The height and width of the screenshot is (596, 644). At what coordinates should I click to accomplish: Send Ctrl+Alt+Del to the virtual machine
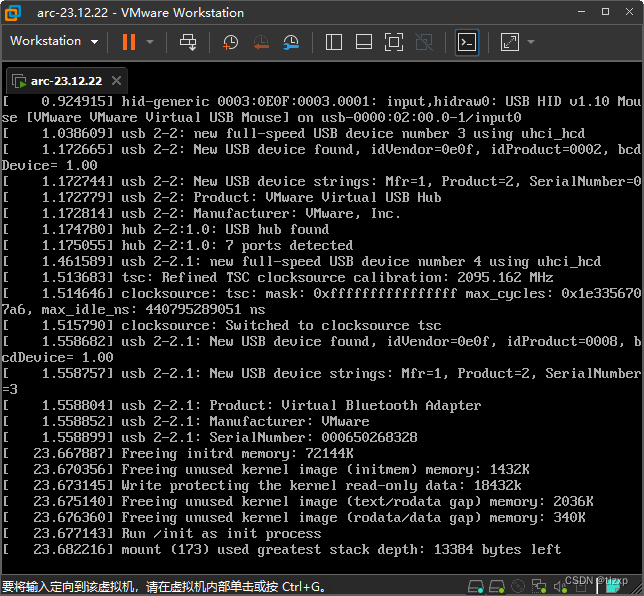click(188, 42)
